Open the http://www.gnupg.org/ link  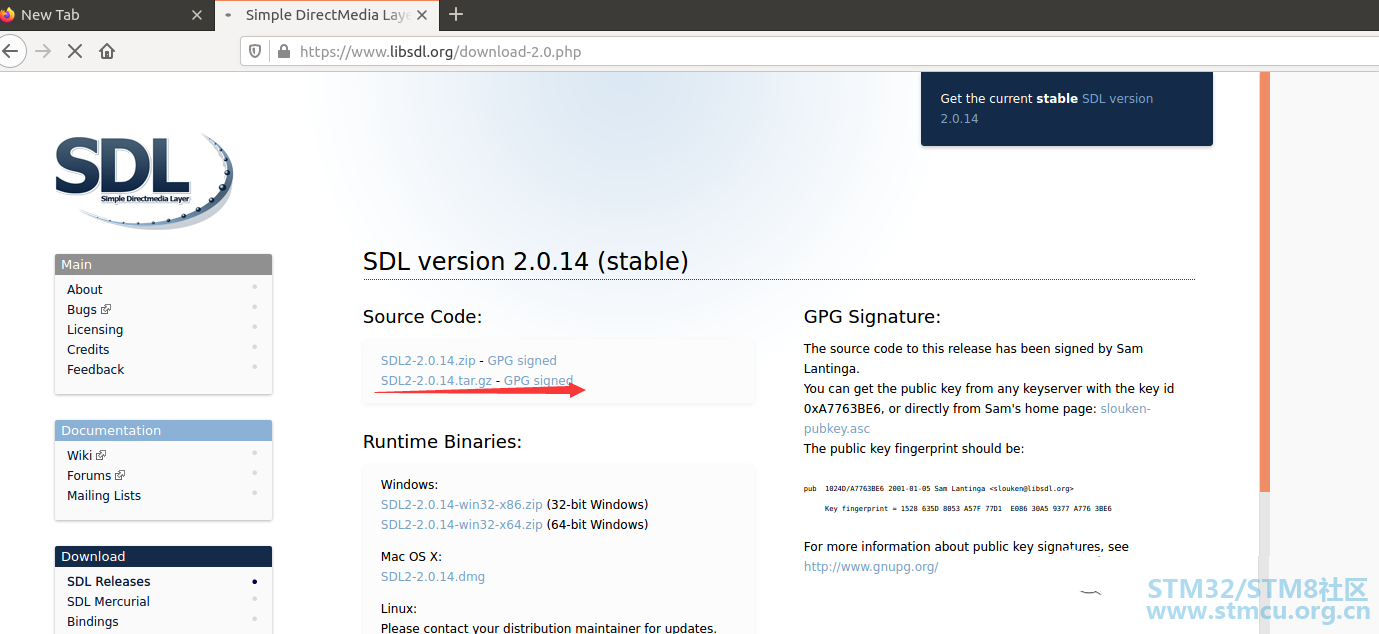pos(871,566)
